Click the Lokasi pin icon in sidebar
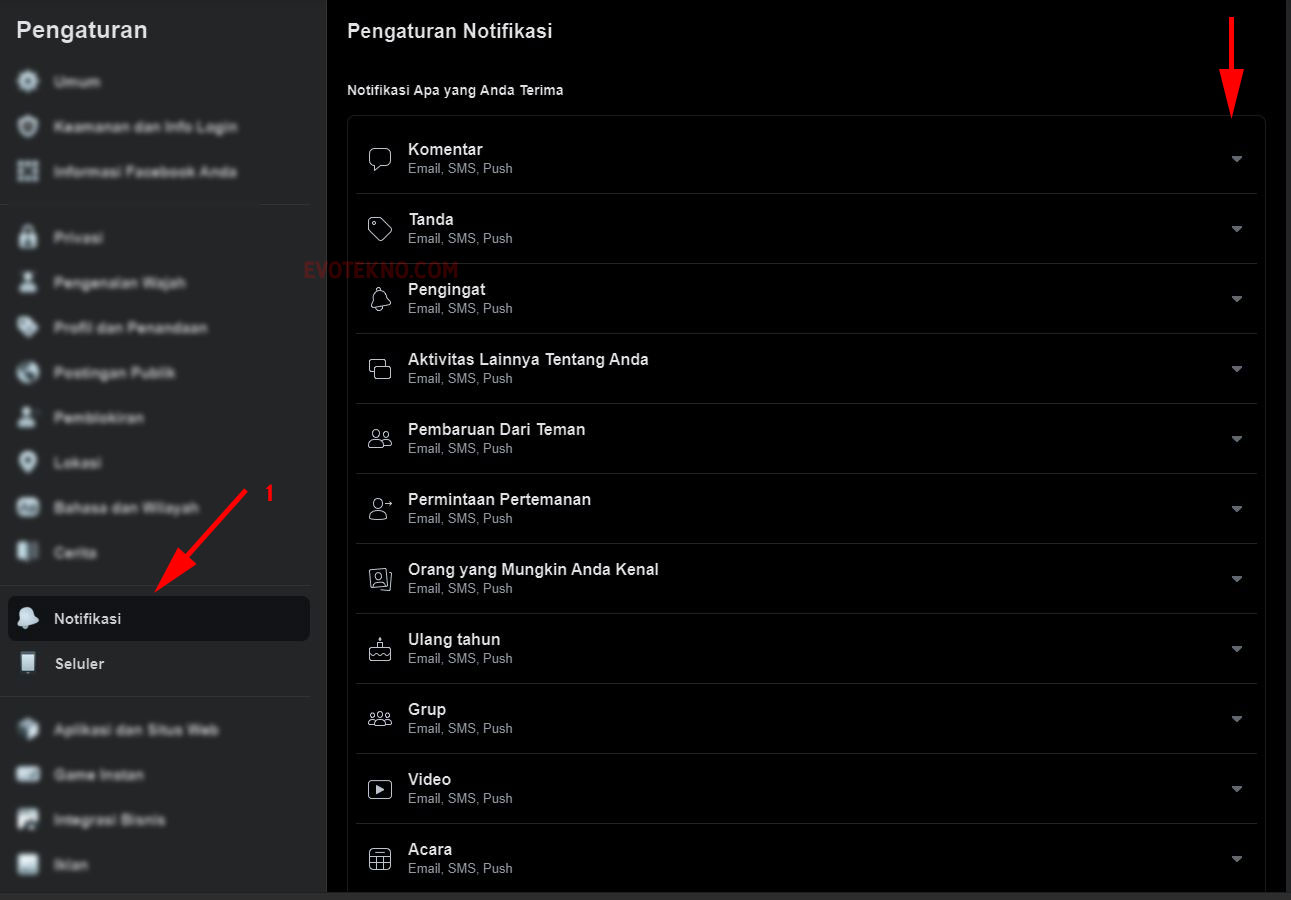This screenshot has width=1291, height=900. [x=28, y=463]
